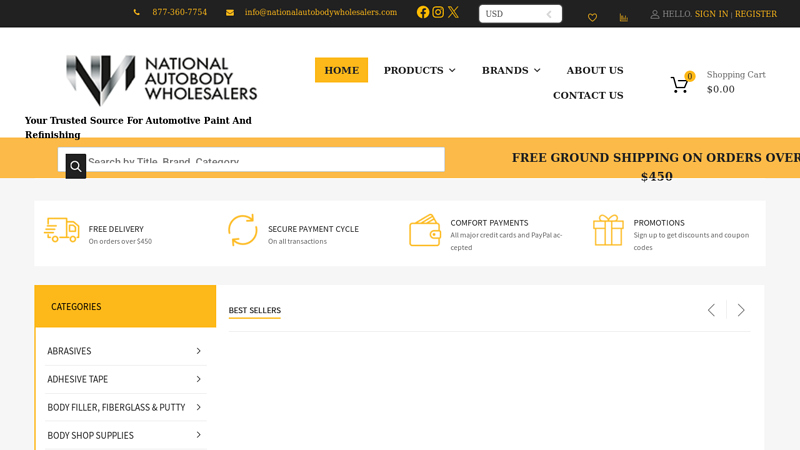Go to the Home page

point(341,70)
